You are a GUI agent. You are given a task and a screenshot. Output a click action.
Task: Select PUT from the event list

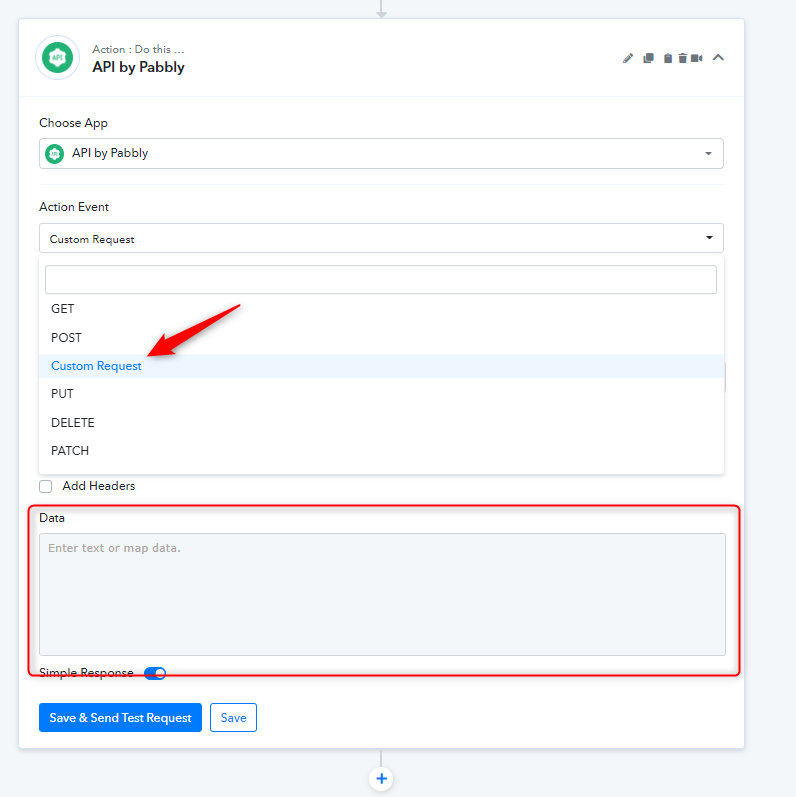pos(62,394)
